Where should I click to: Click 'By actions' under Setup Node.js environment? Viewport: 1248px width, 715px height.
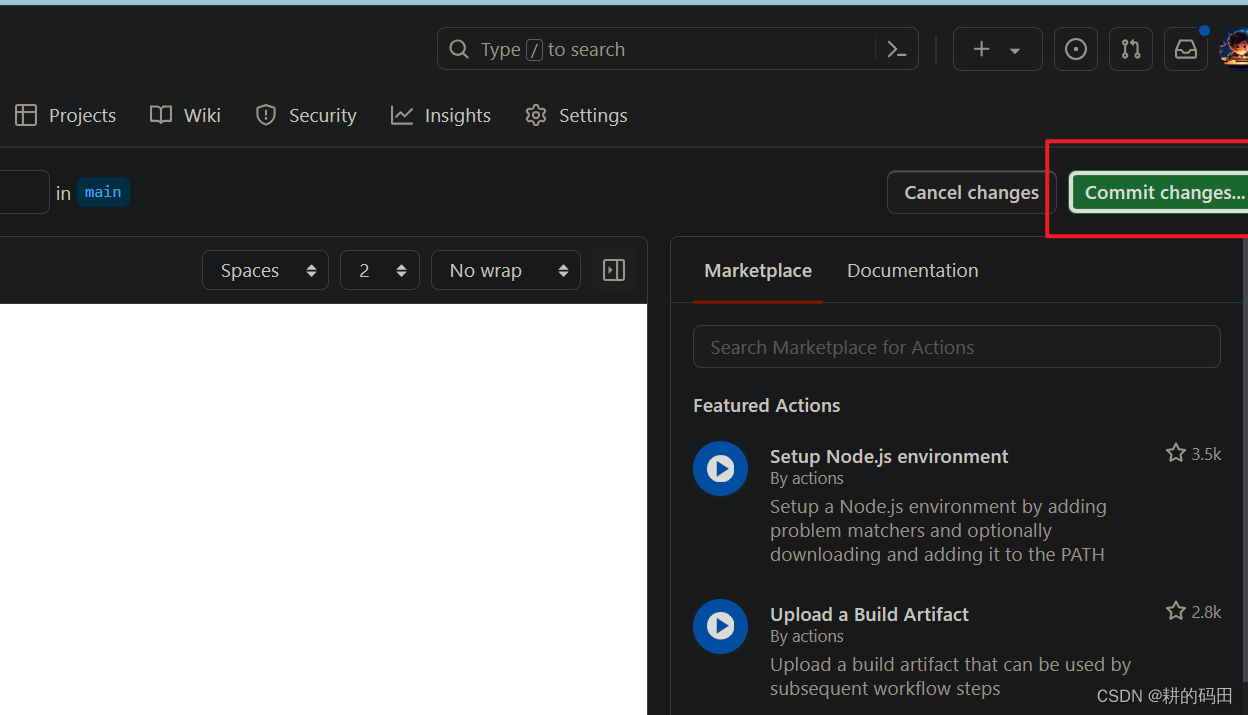coord(807,478)
